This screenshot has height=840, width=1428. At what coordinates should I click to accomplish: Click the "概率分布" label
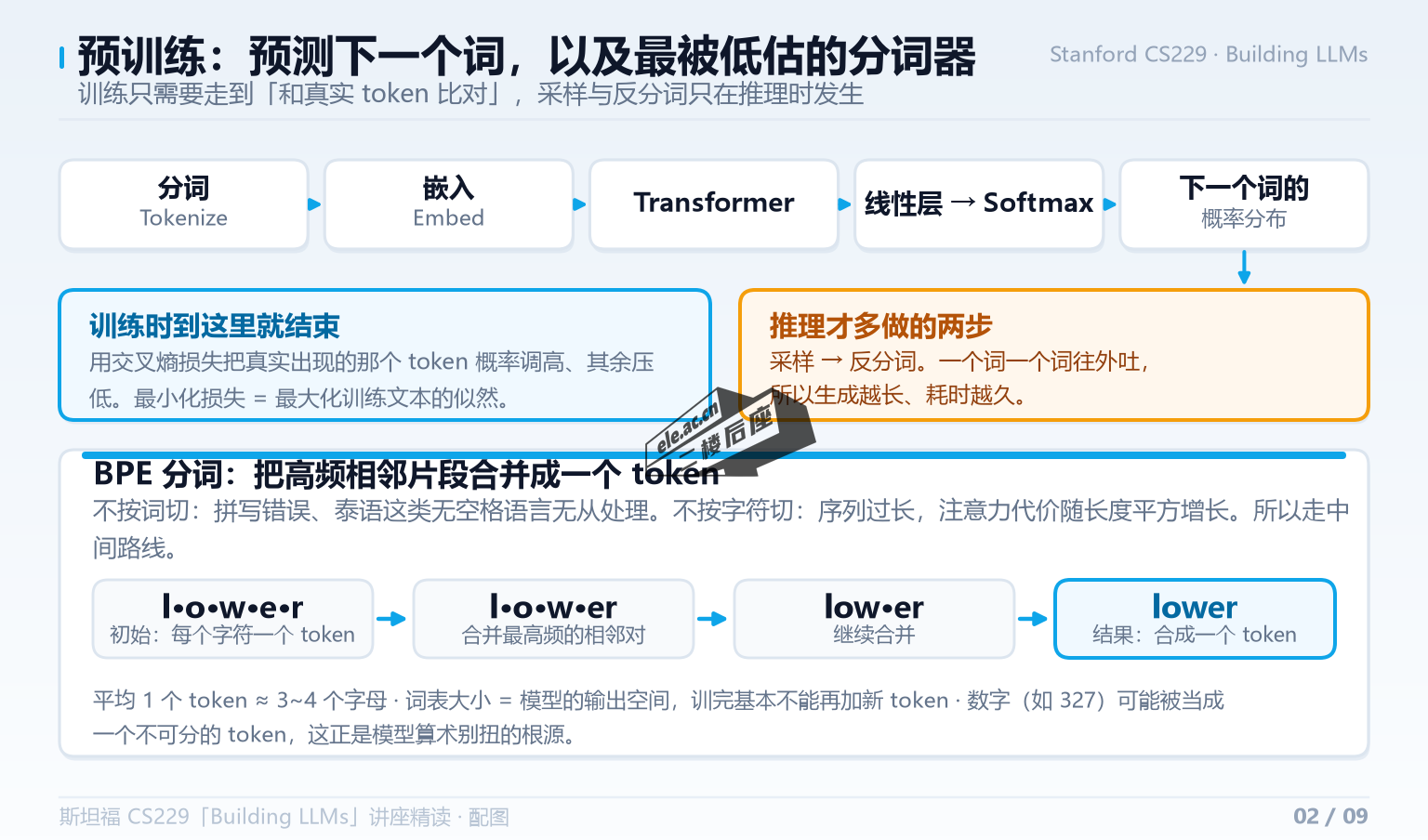point(1244,218)
